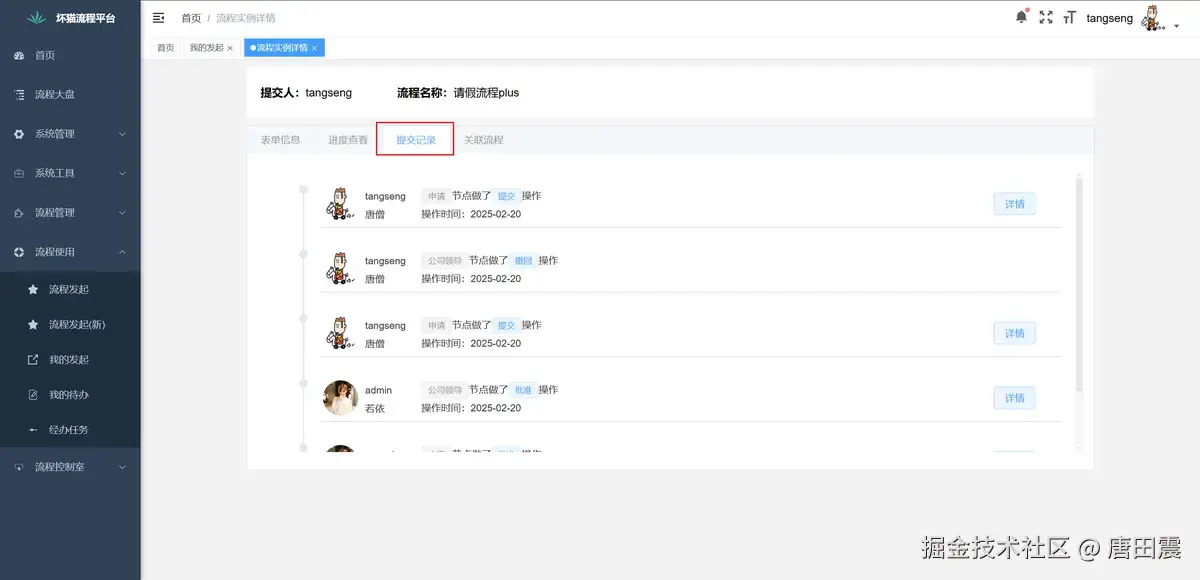Image resolution: width=1200 pixels, height=580 pixels.
Task: Click the 流程大盘 list icon
Action: pyautogui.click(x=19, y=95)
